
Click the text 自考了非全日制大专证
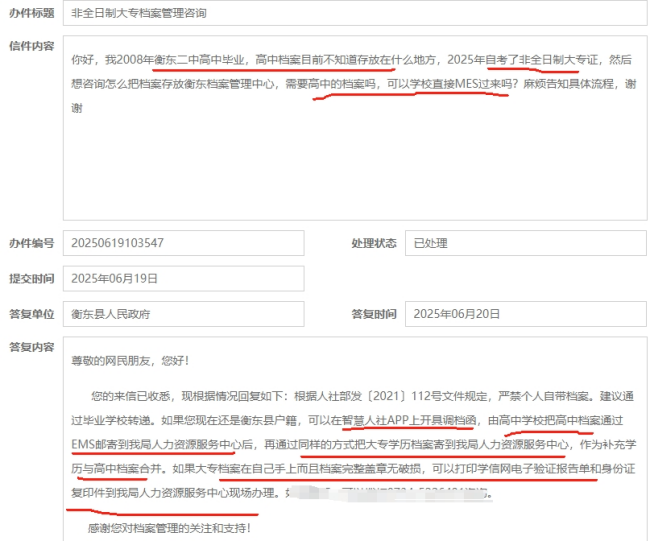541,60
